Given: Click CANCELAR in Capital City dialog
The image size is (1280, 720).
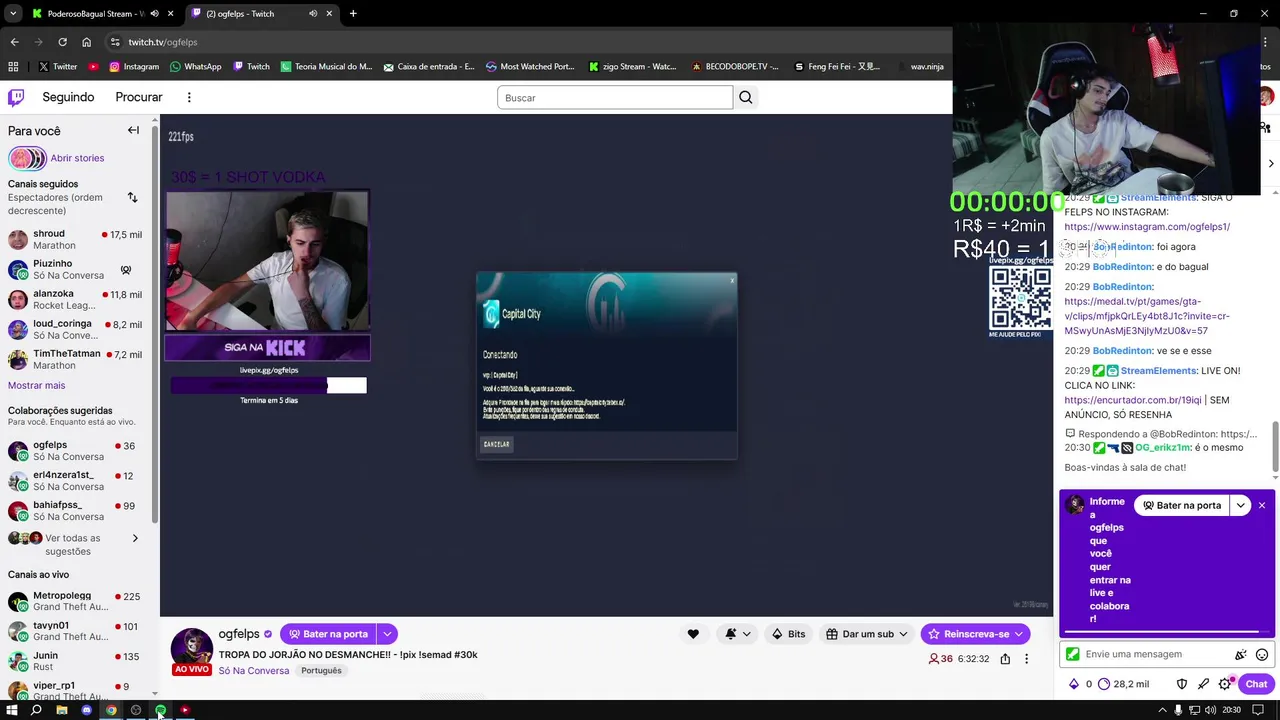Looking at the screenshot, I should click(497, 444).
